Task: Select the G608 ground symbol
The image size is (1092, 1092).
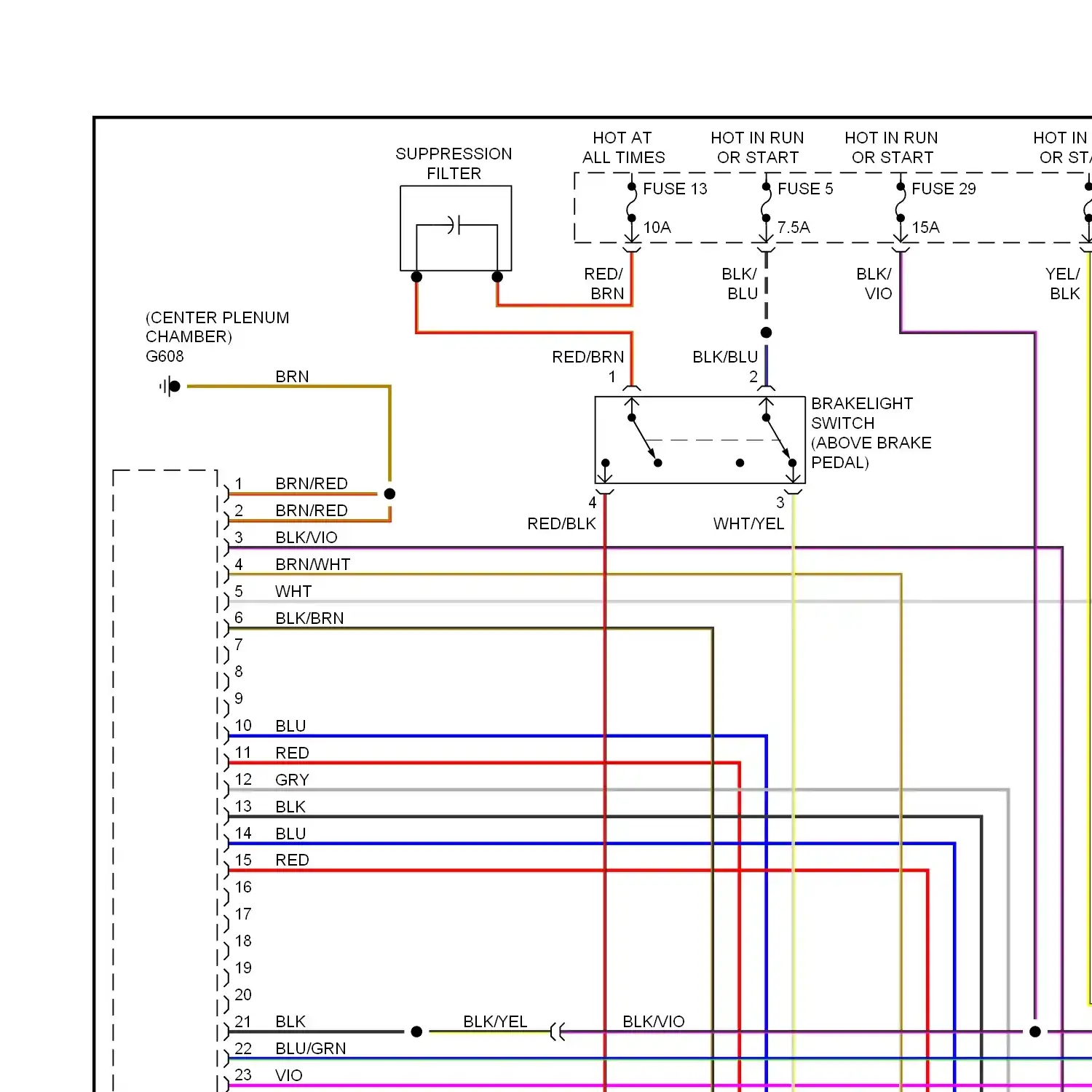Action: (170, 387)
